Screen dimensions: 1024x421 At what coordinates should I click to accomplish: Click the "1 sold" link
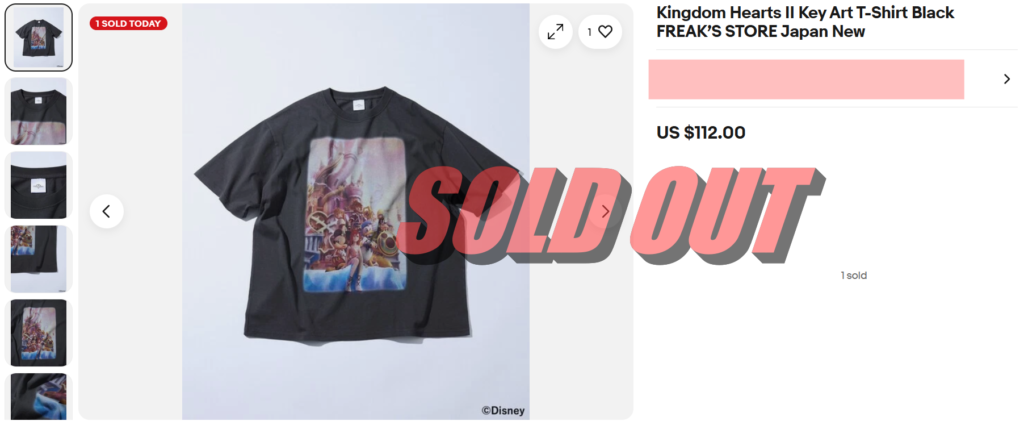pos(854,275)
